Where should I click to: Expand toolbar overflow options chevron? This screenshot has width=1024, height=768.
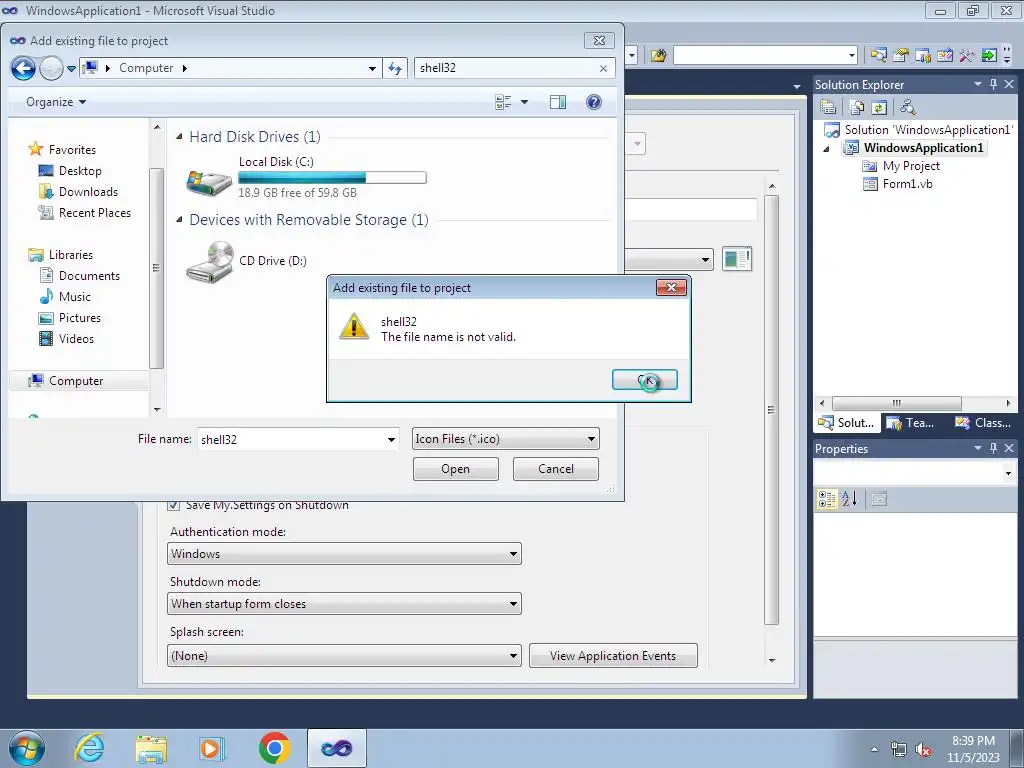coord(1007,56)
